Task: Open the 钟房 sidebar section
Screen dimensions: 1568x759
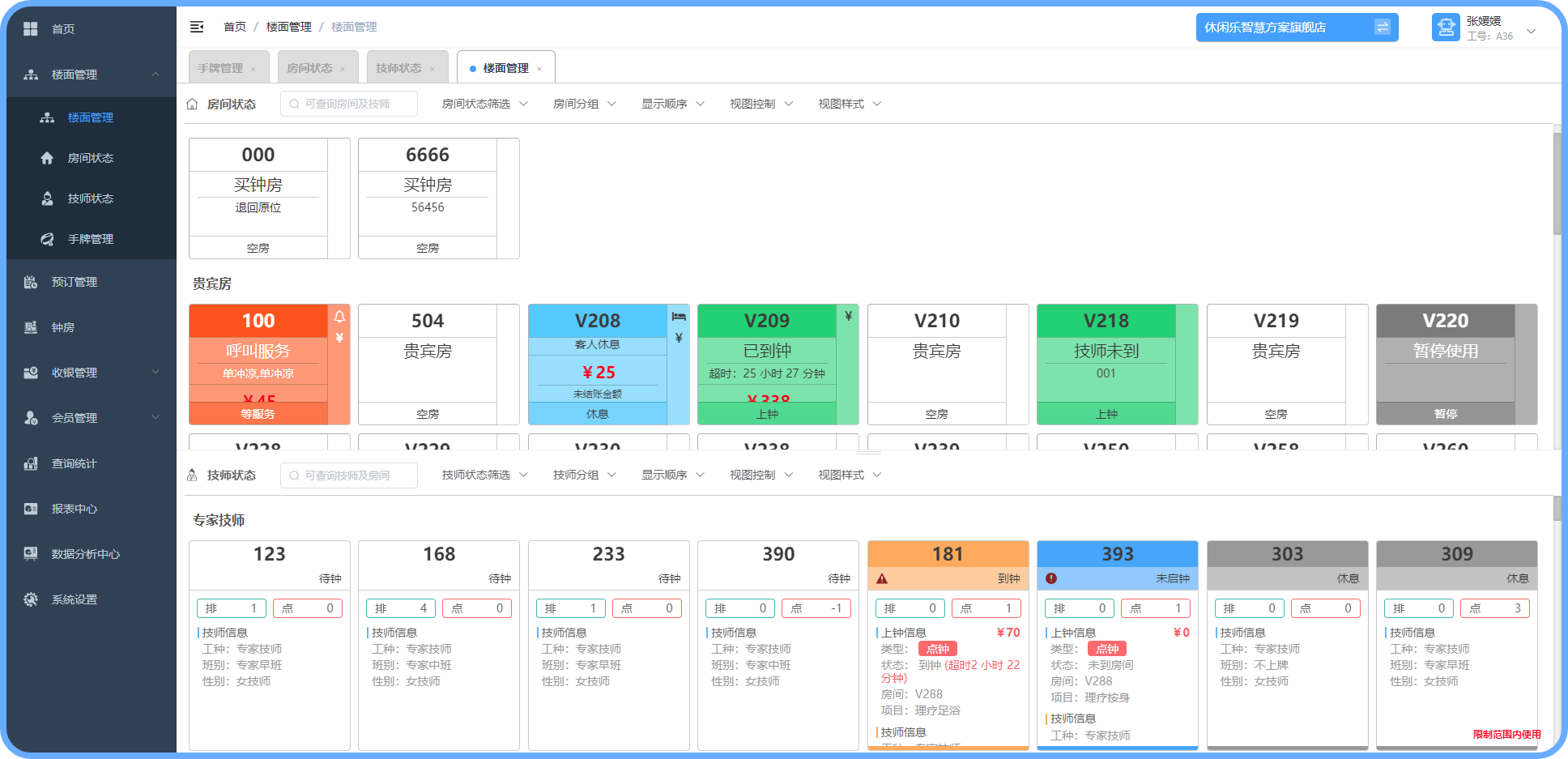Action: [91, 327]
